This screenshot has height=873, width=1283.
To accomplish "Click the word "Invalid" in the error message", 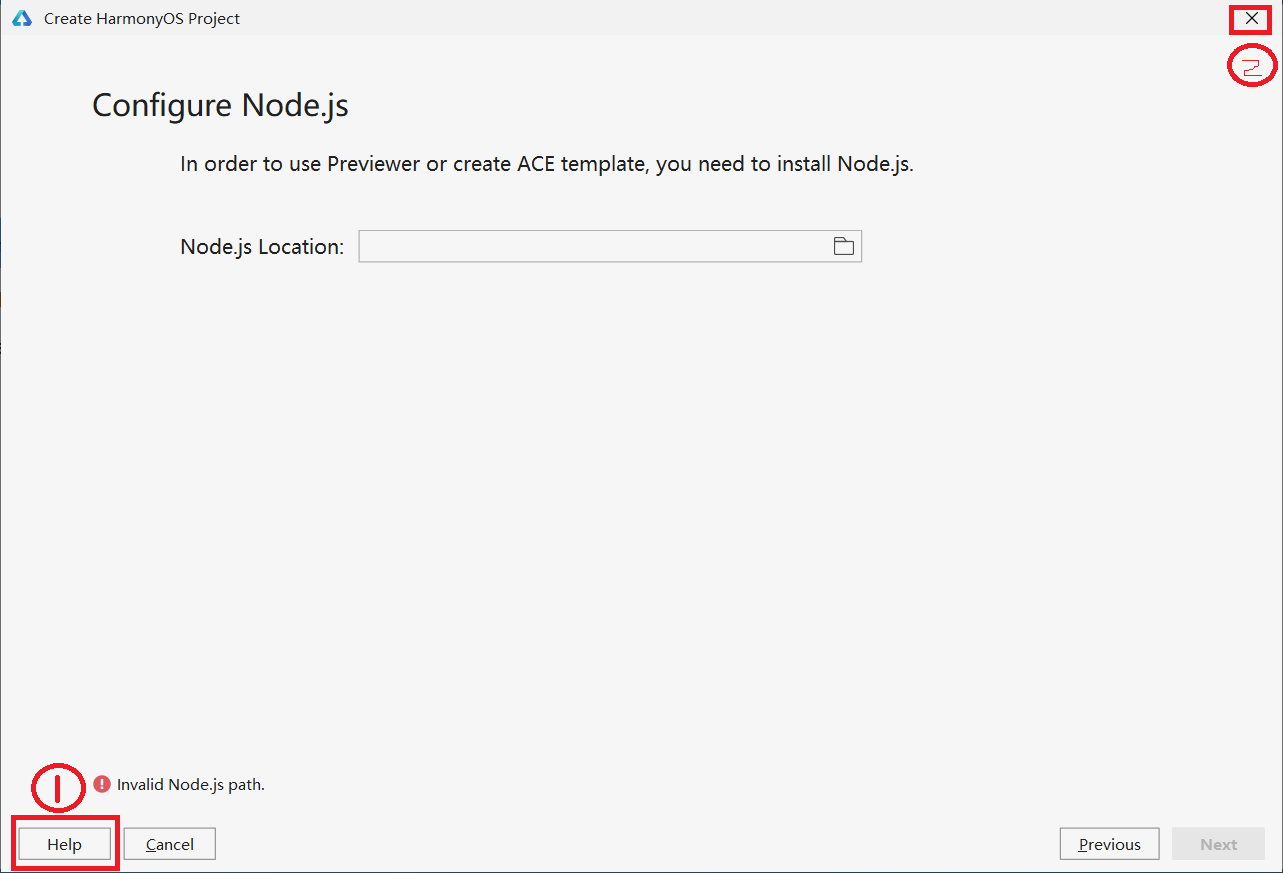I will point(140,785).
